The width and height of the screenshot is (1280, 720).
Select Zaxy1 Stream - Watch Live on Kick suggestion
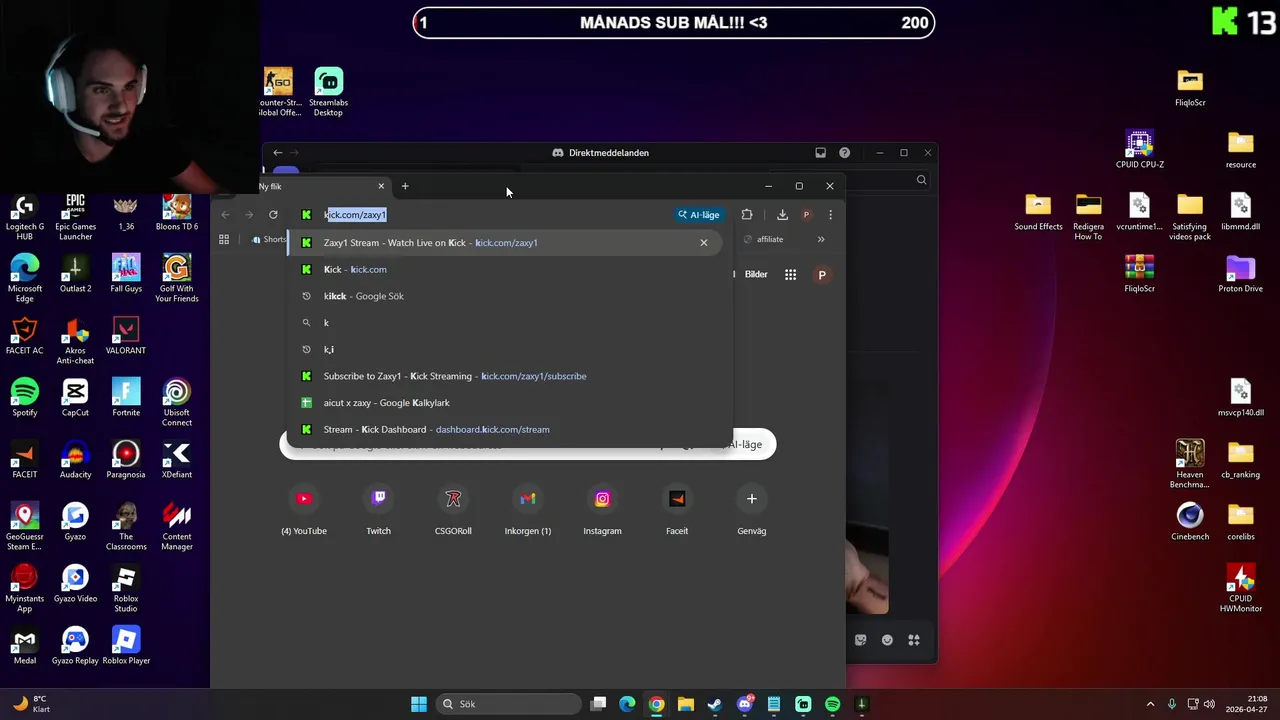coord(504,243)
